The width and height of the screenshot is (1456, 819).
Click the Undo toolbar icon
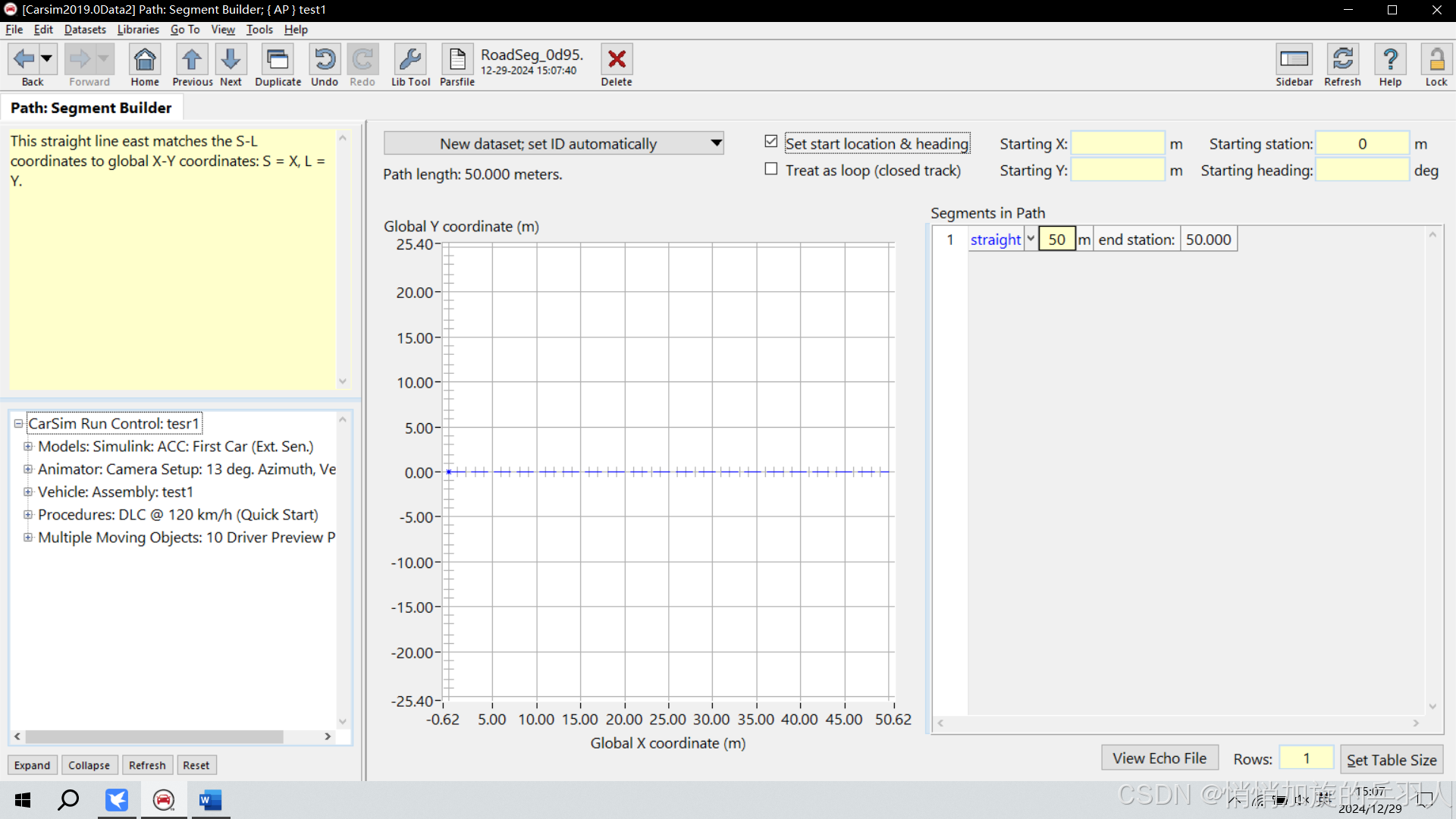325,60
